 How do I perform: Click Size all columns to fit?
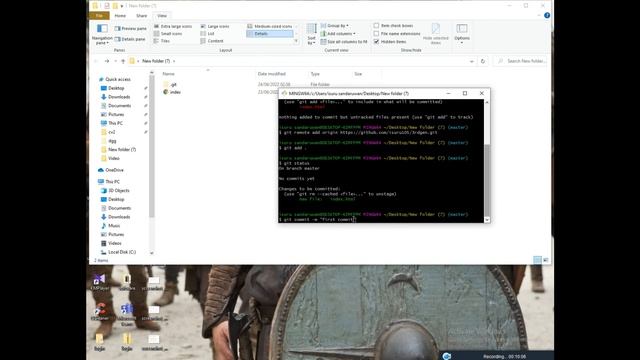point(344,42)
